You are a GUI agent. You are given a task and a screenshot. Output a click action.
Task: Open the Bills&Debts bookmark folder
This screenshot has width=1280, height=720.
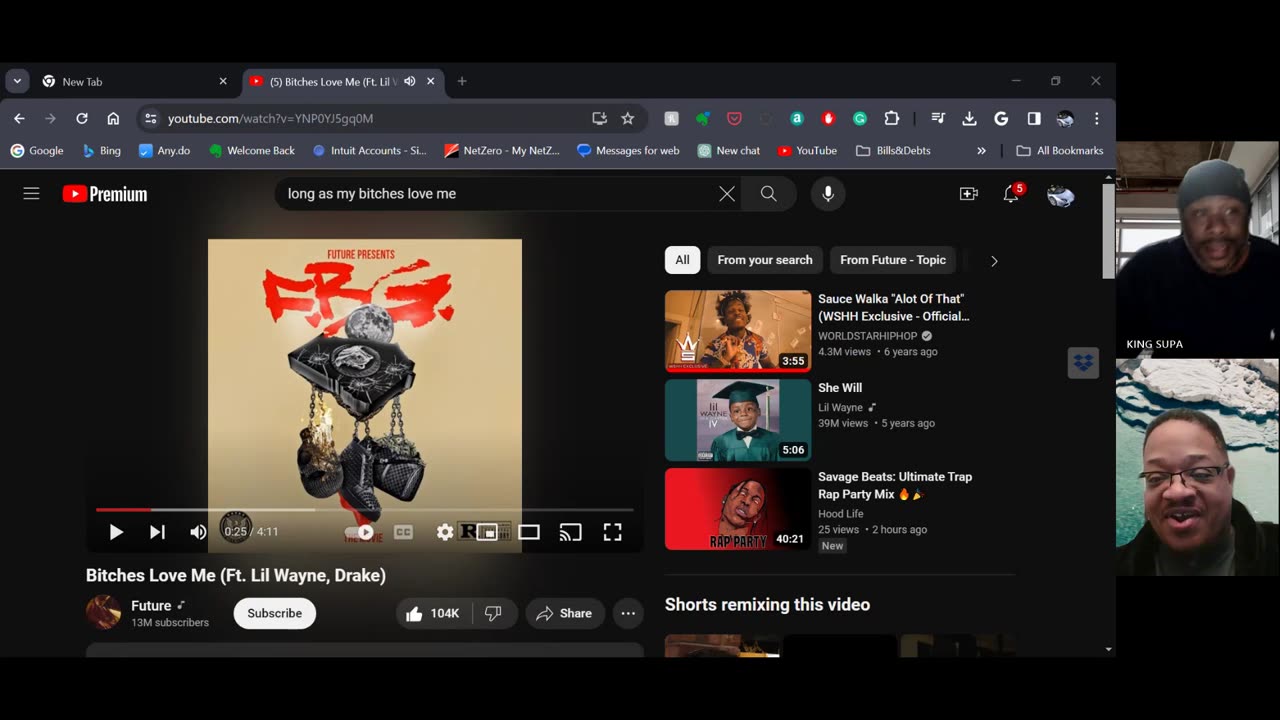[x=893, y=151]
